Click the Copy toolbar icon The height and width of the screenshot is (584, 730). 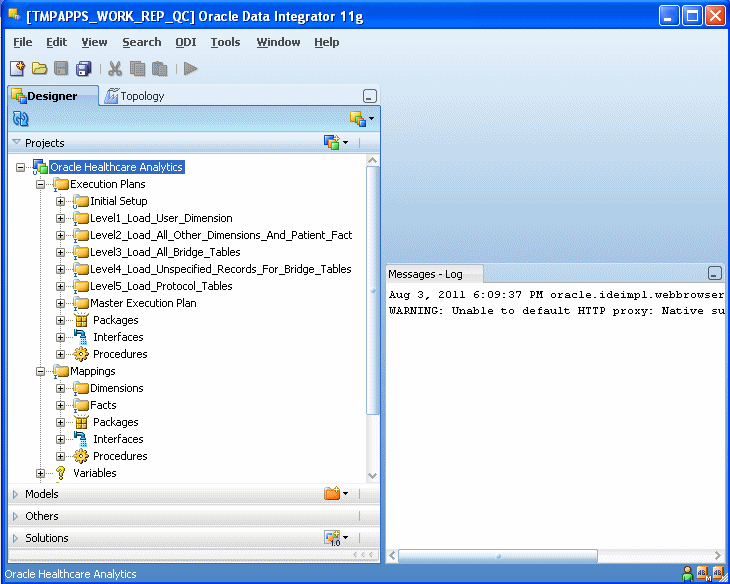click(x=137, y=69)
